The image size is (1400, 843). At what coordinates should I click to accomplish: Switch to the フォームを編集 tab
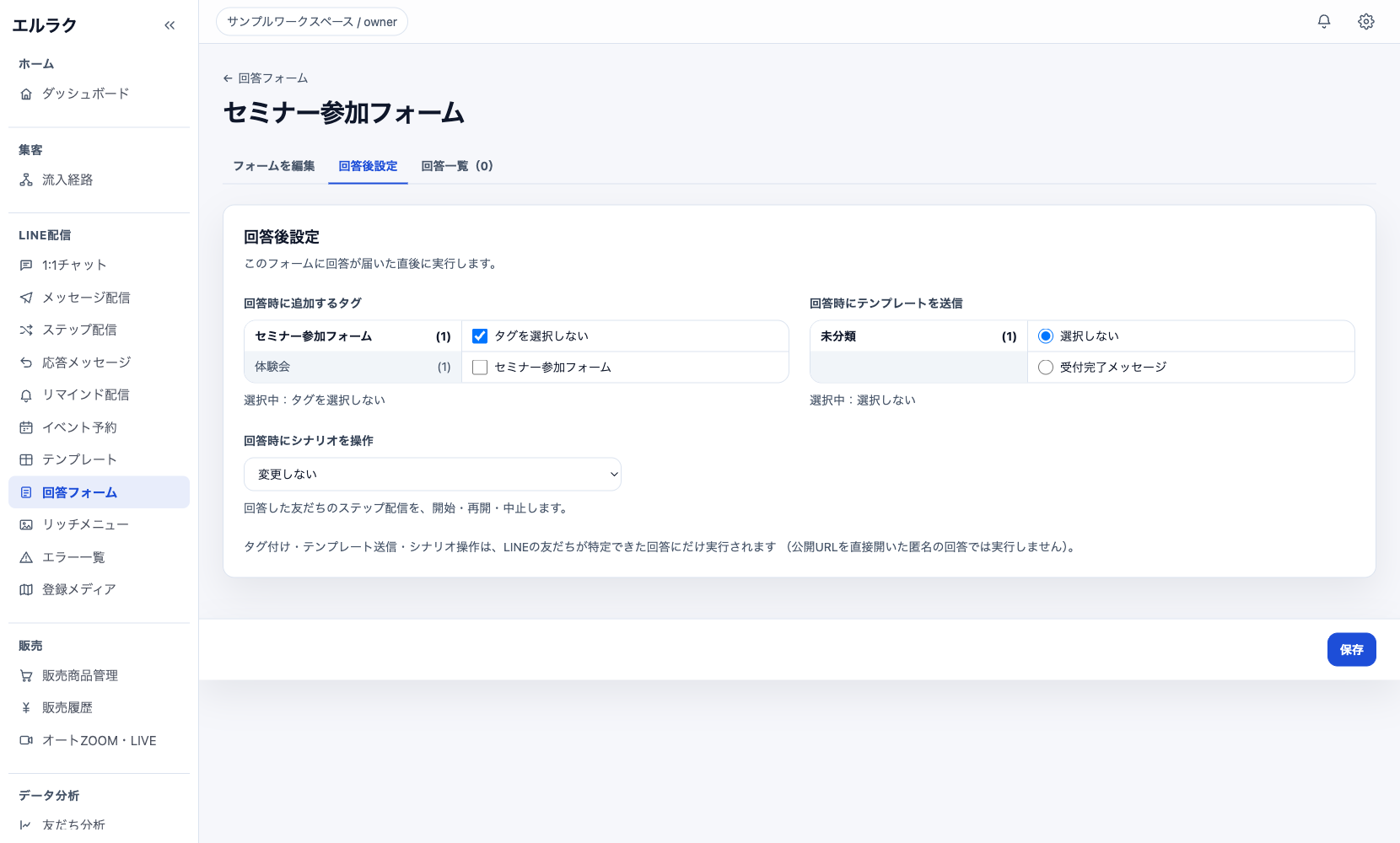coord(274,166)
